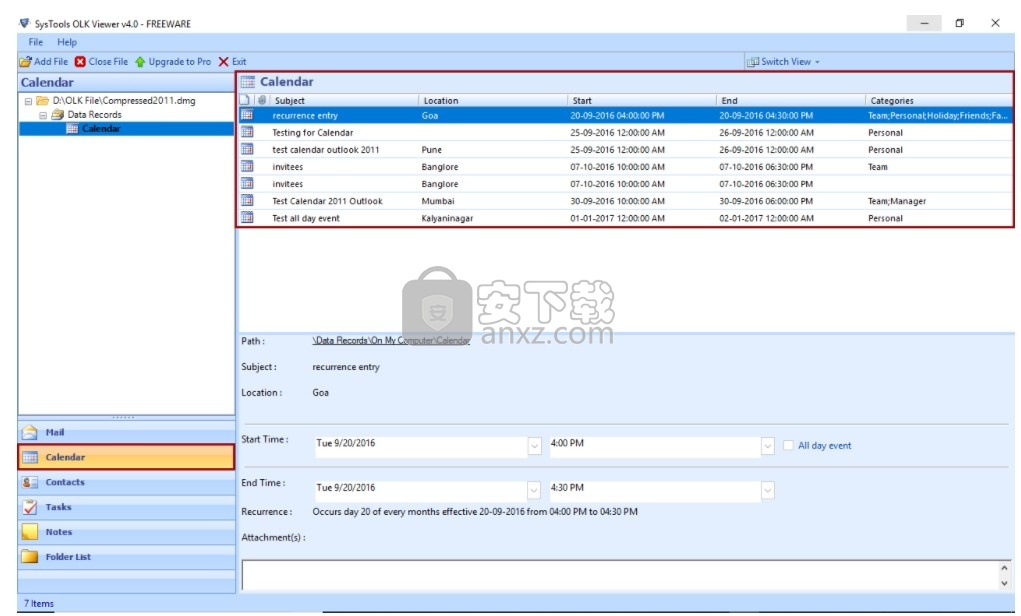This screenshot has height=616, width=1021.
Task: Click calendar icon of 'Test all day event' row
Action: pyautogui.click(x=247, y=217)
